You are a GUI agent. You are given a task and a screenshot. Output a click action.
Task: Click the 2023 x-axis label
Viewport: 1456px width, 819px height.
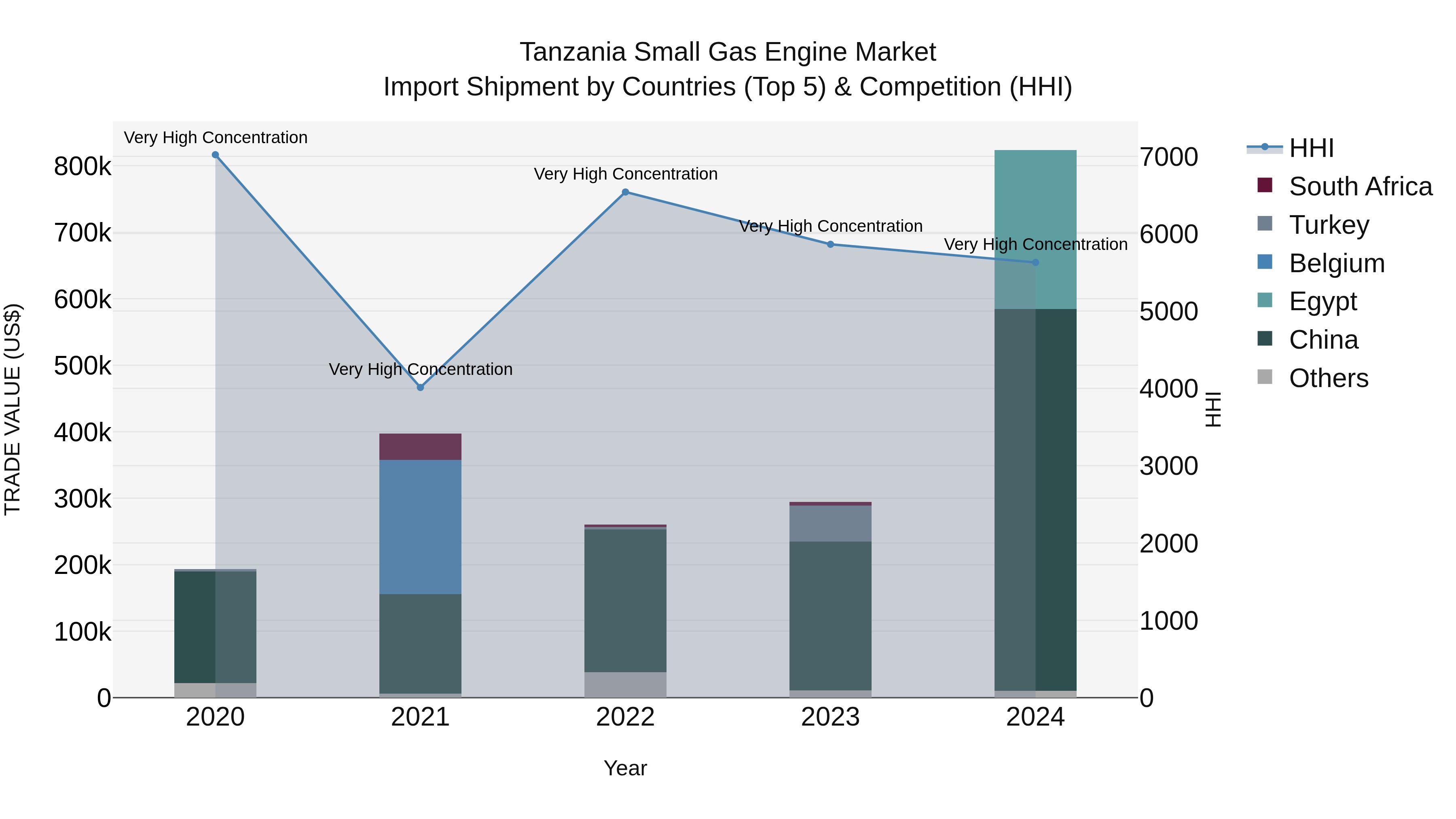tap(830, 717)
